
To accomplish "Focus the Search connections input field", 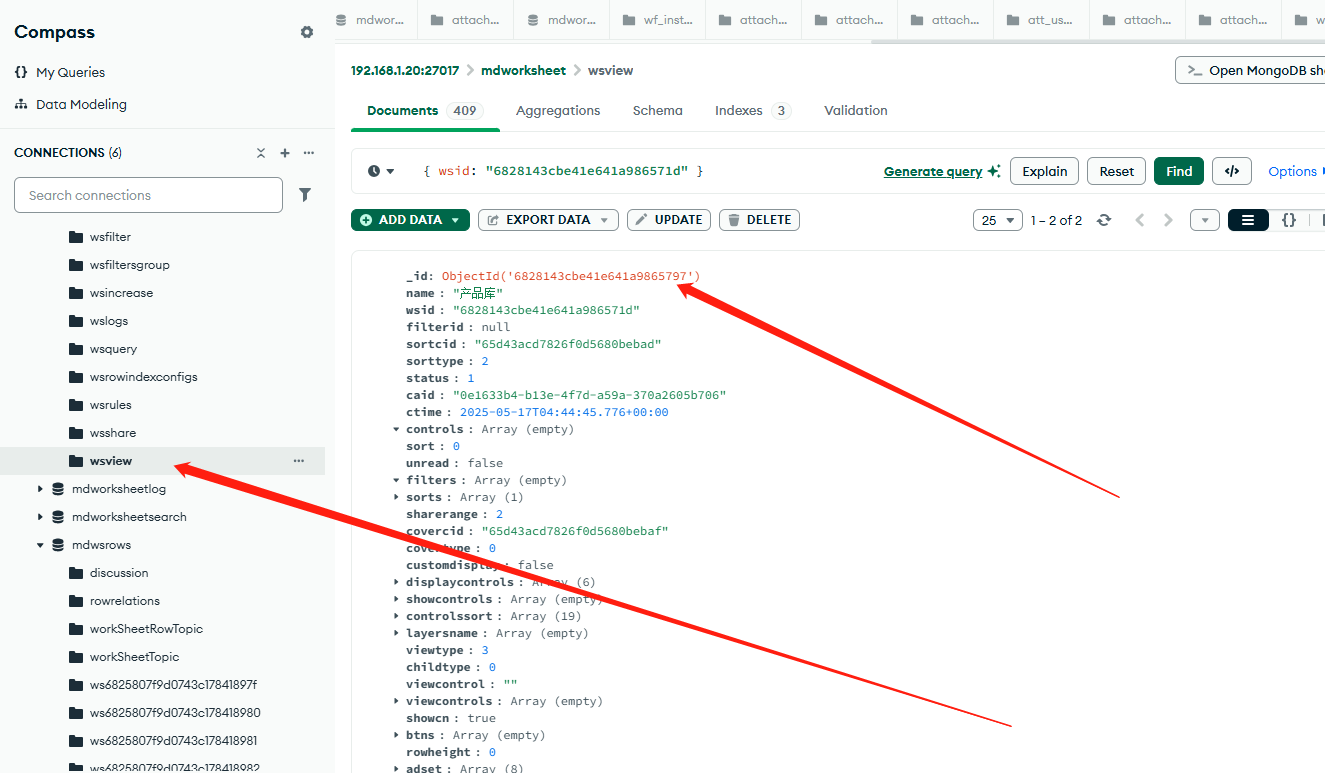I will point(148,195).
